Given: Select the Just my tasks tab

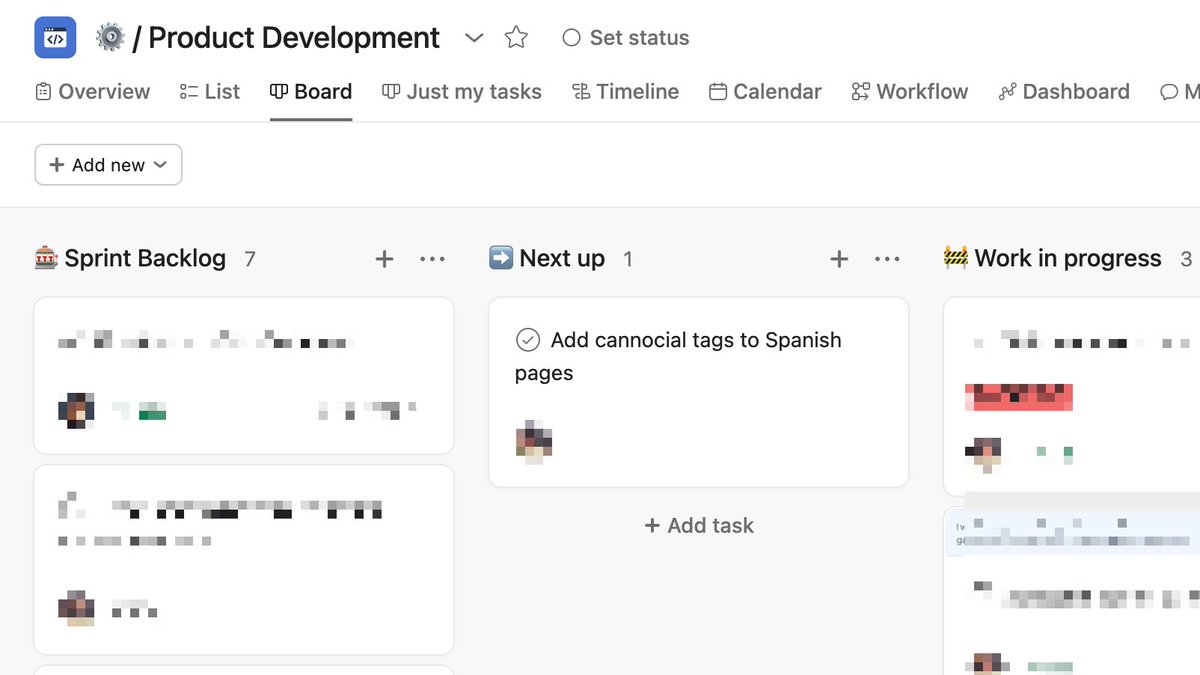Looking at the screenshot, I should tap(462, 92).
